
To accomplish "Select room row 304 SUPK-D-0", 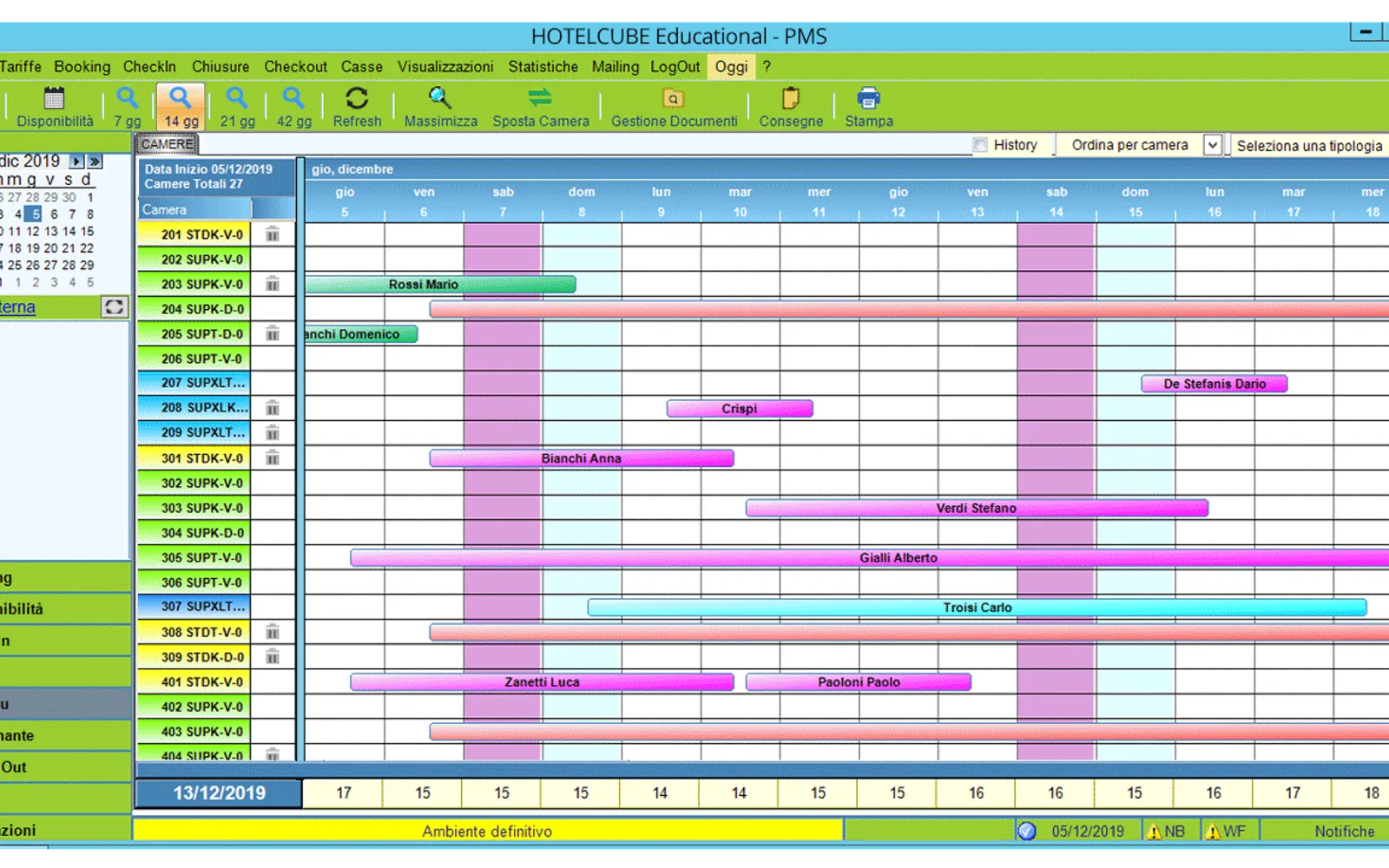I will click(x=194, y=533).
